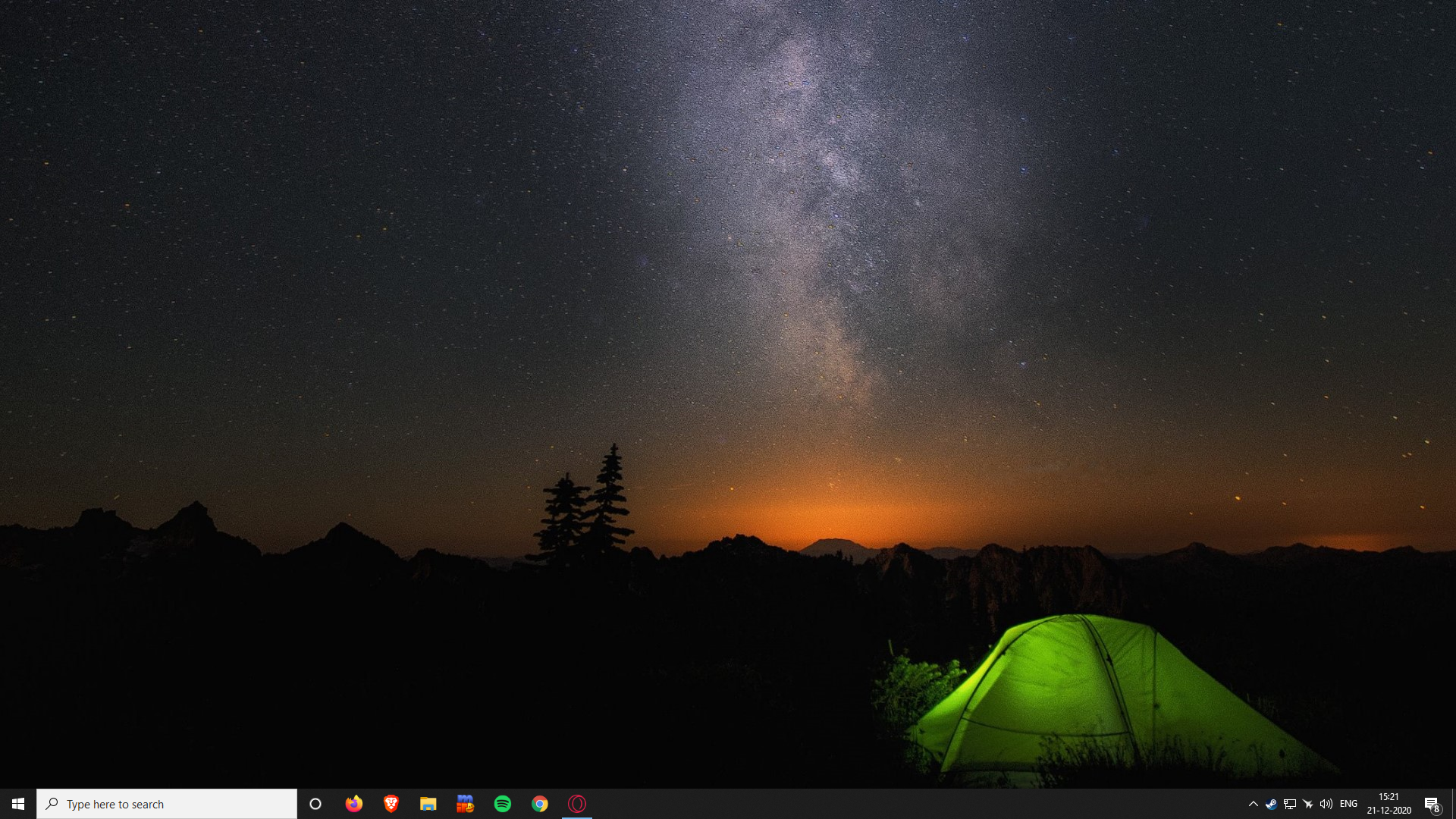Expand the hidden system tray icons
The height and width of the screenshot is (819, 1456).
pyautogui.click(x=1253, y=804)
